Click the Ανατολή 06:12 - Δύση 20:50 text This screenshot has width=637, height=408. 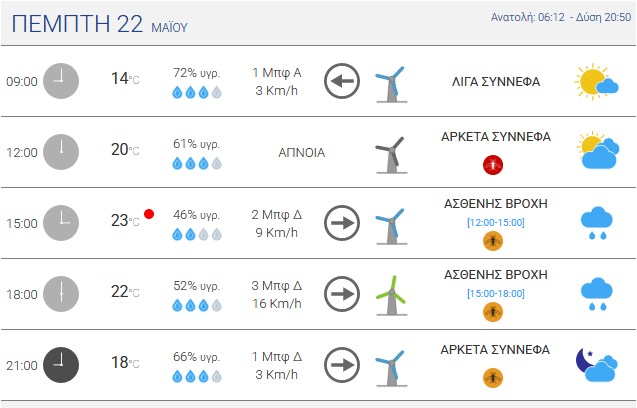click(x=561, y=17)
